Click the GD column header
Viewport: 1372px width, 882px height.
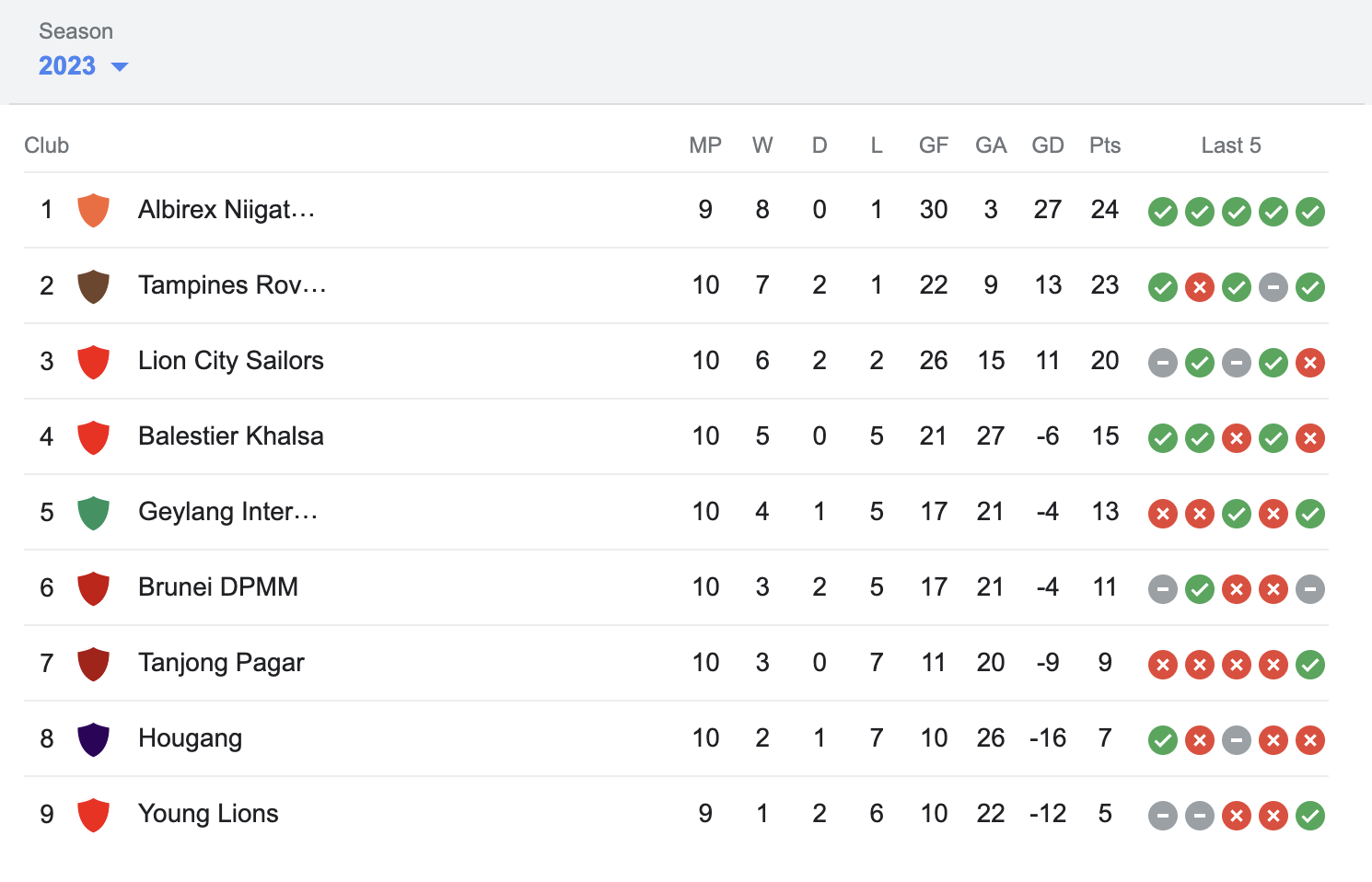(x=1047, y=145)
